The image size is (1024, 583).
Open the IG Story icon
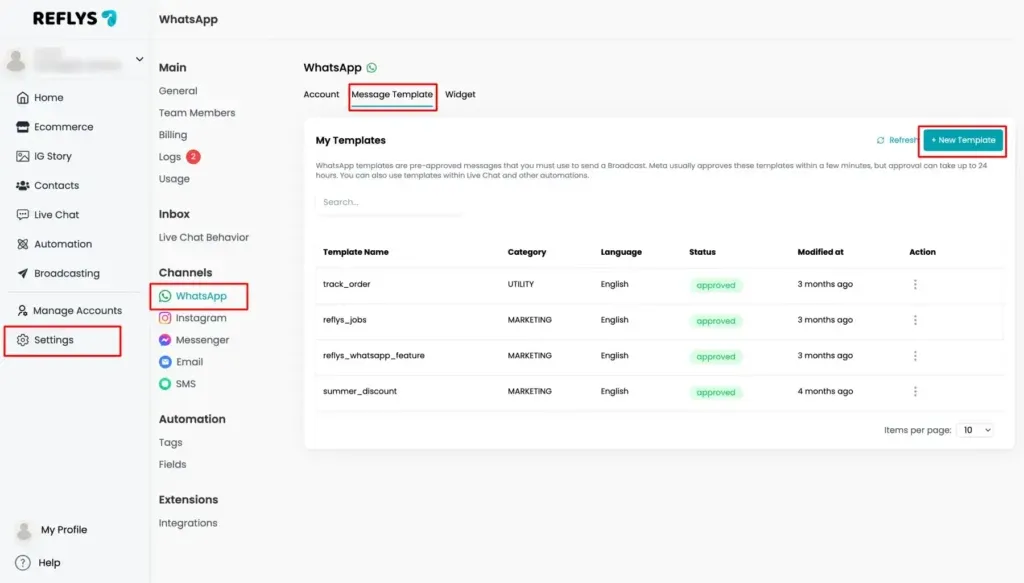pyautogui.click(x=23, y=156)
